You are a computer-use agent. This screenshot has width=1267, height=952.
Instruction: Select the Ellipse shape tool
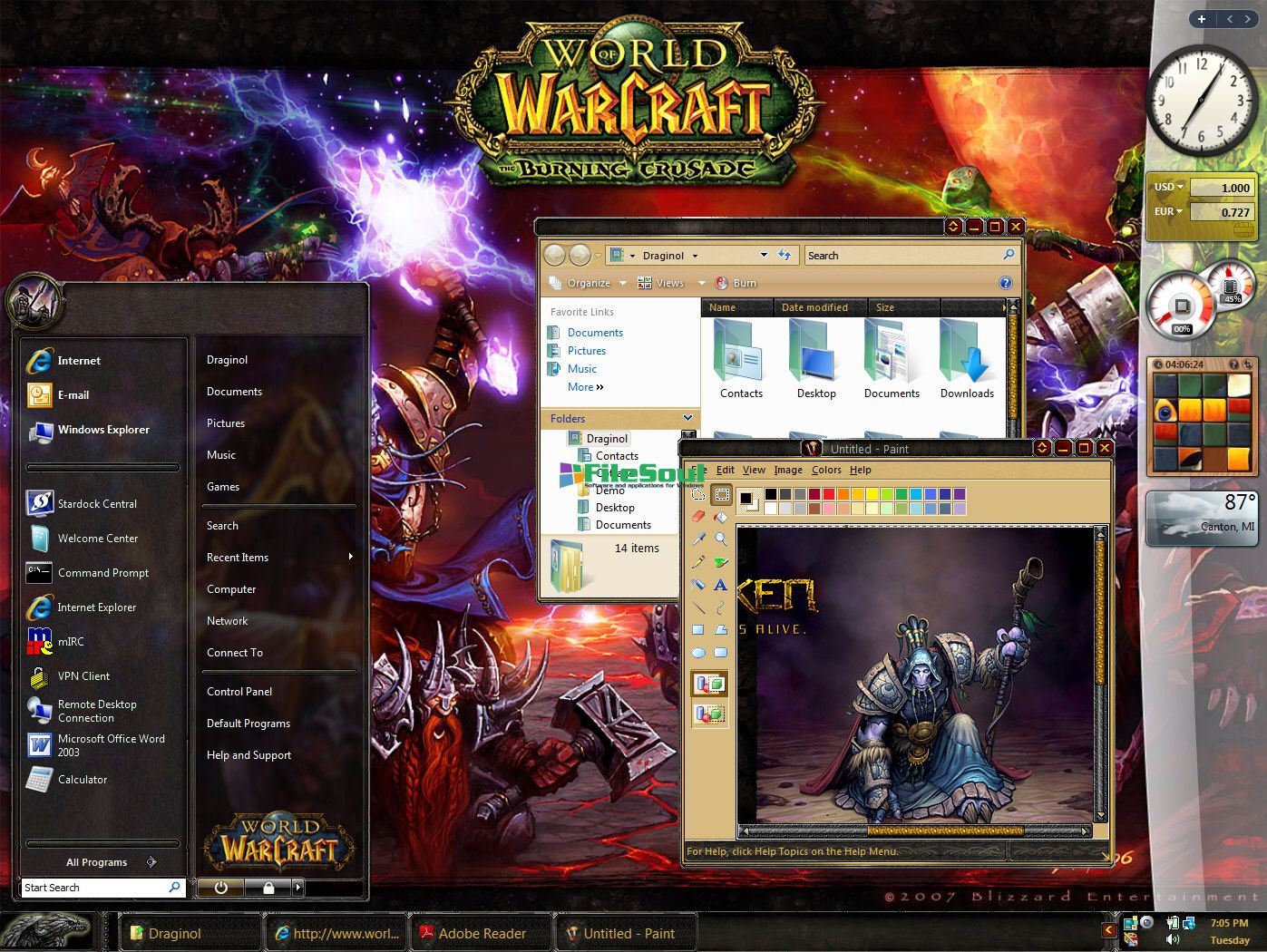pos(698,653)
